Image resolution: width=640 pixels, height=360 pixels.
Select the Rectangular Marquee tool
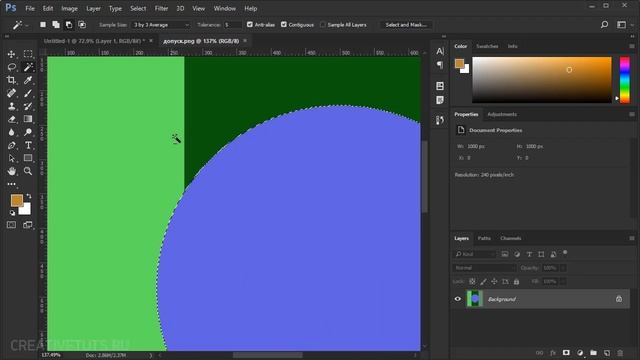28,54
